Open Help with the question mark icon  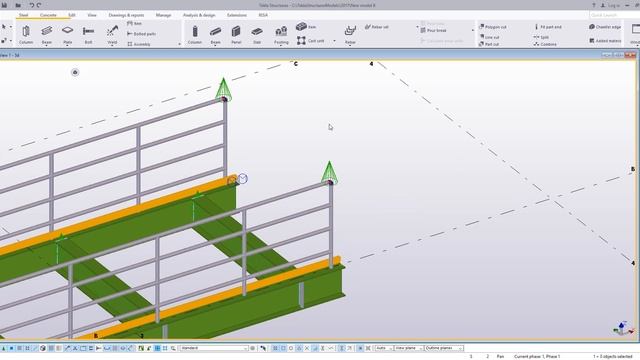[593, 5]
